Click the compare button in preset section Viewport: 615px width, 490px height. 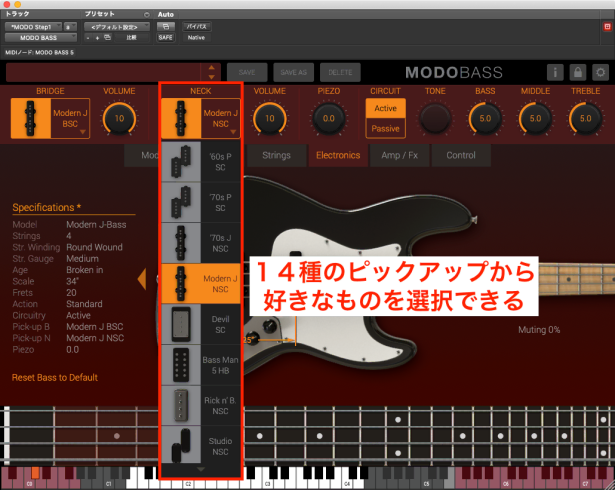131,38
